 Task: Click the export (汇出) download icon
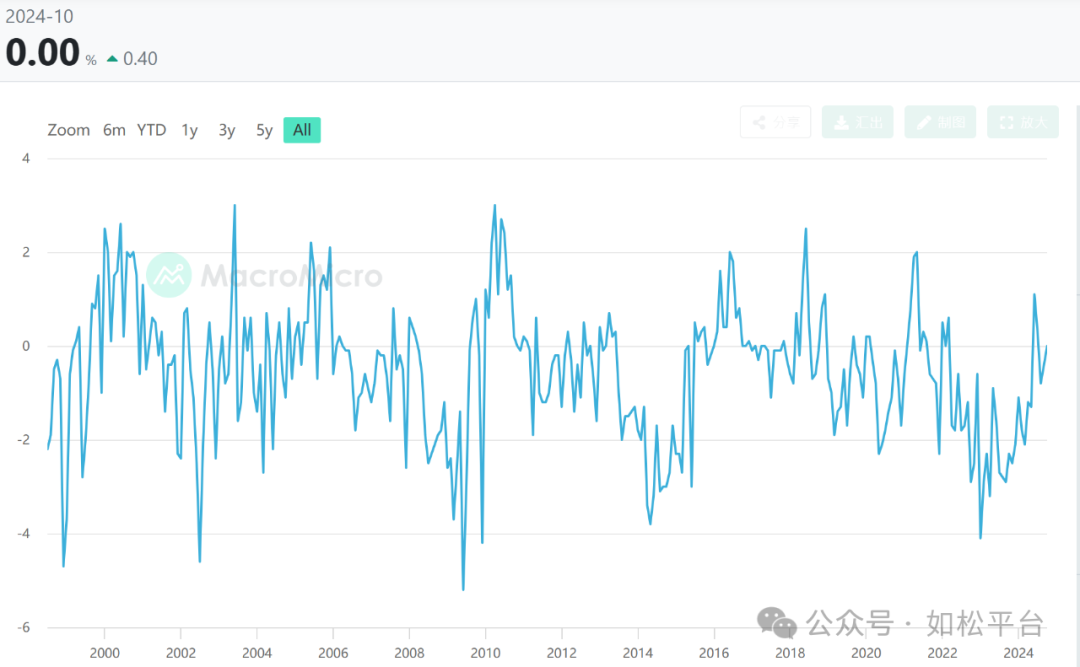[x=842, y=122]
